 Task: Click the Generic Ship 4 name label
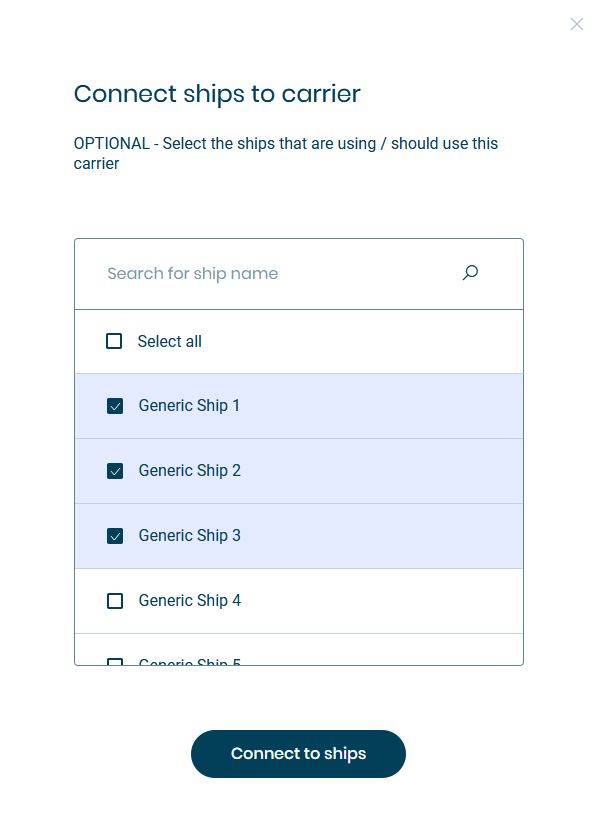click(190, 601)
